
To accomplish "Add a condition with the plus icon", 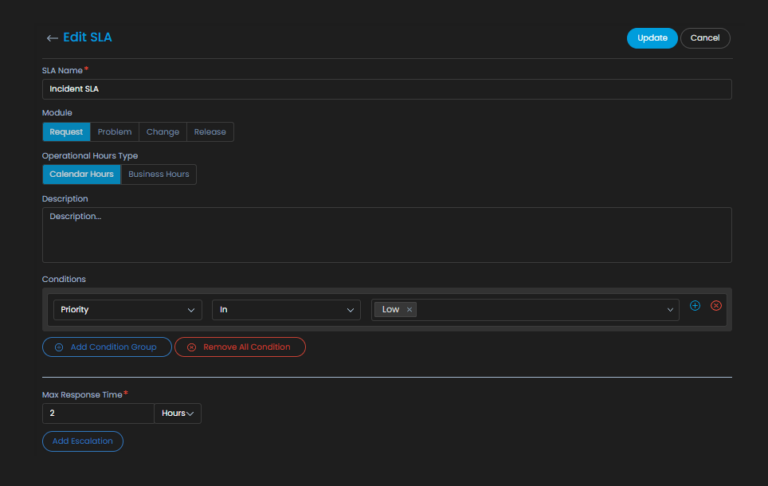I will point(695,306).
